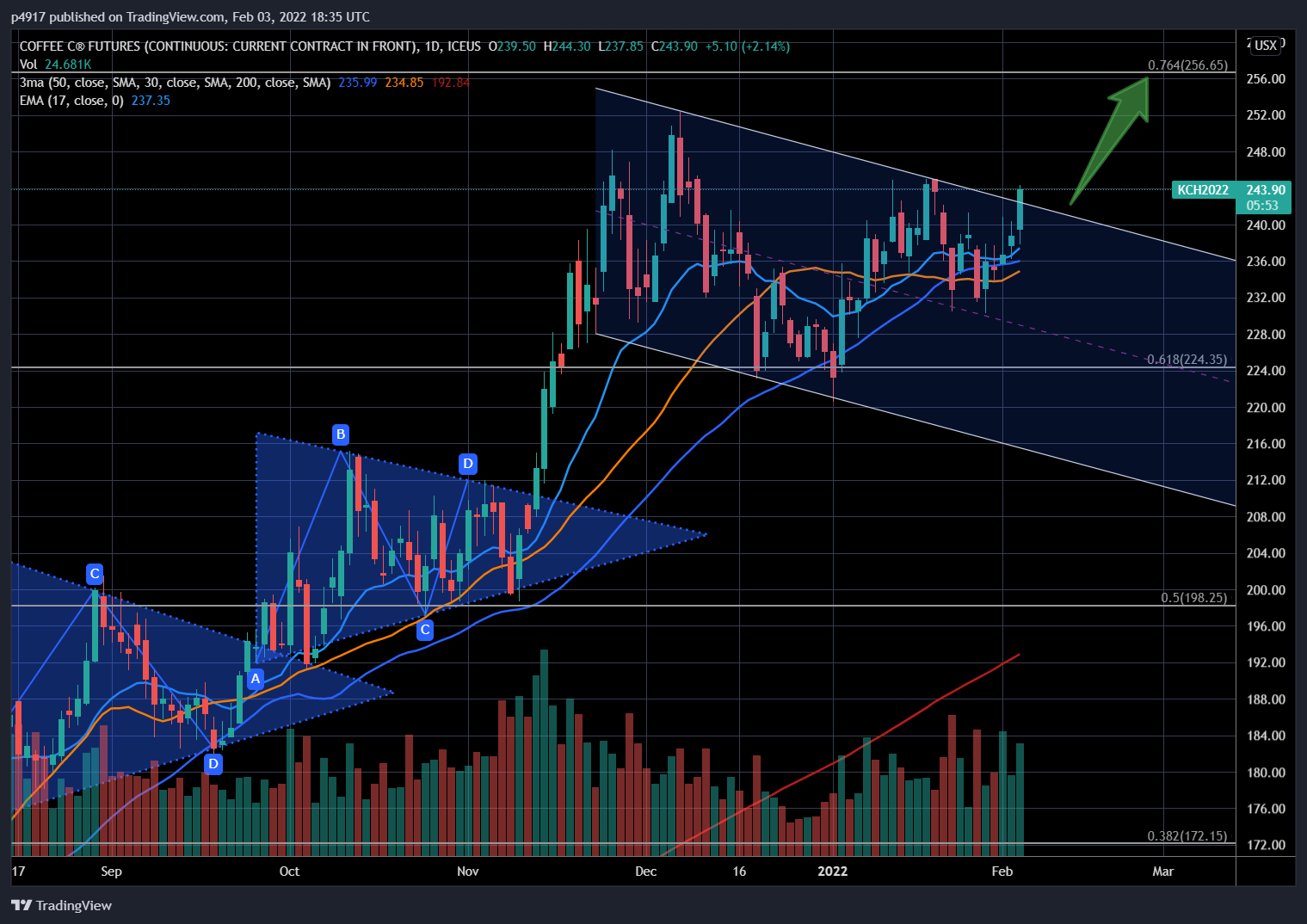Click the Vol indicator legend label
The image size is (1307, 924).
coord(28,65)
